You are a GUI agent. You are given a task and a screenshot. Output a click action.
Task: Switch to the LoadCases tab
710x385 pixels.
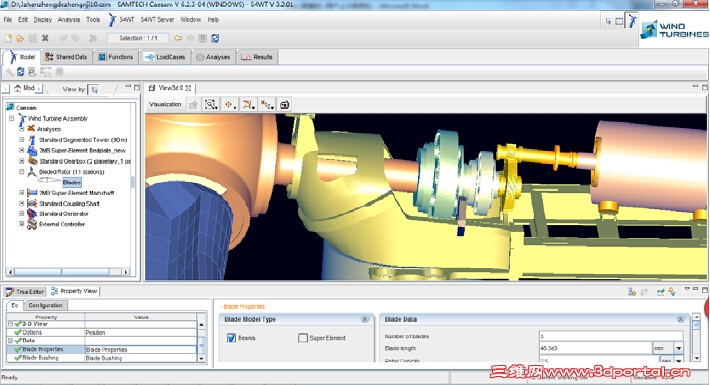point(165,57)
